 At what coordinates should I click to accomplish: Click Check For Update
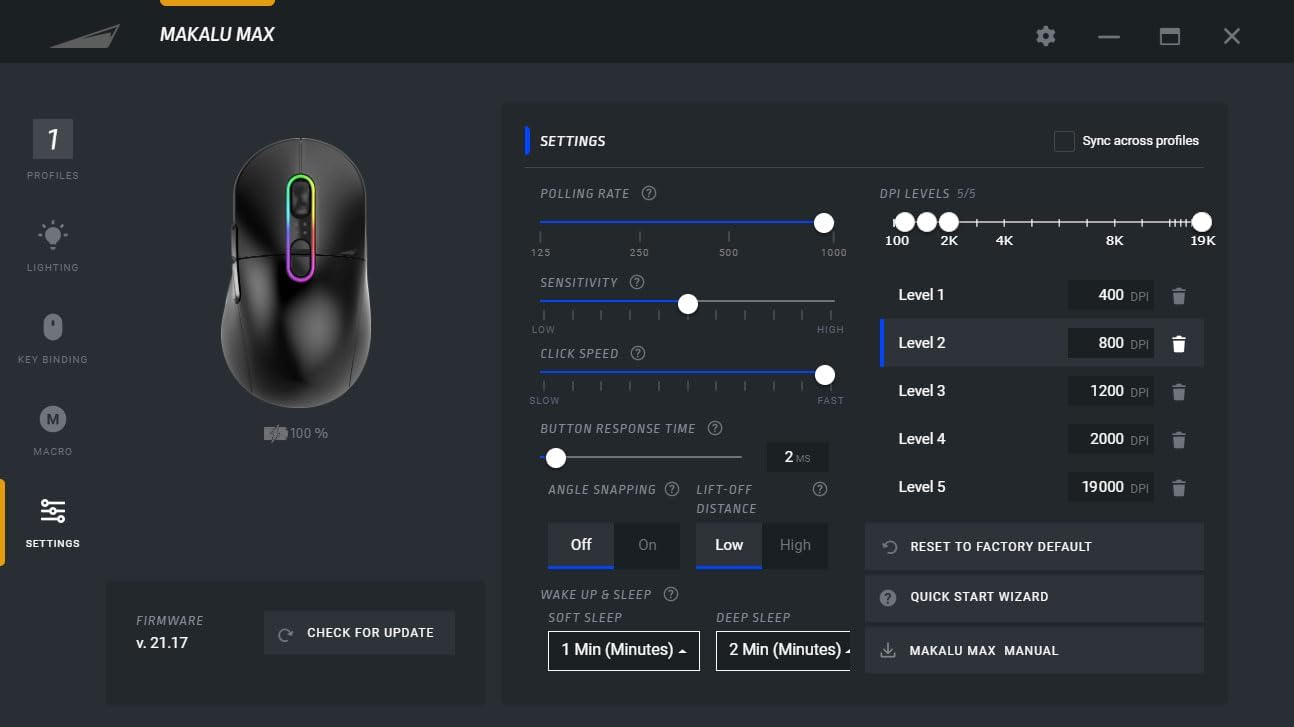pos(359,632)
